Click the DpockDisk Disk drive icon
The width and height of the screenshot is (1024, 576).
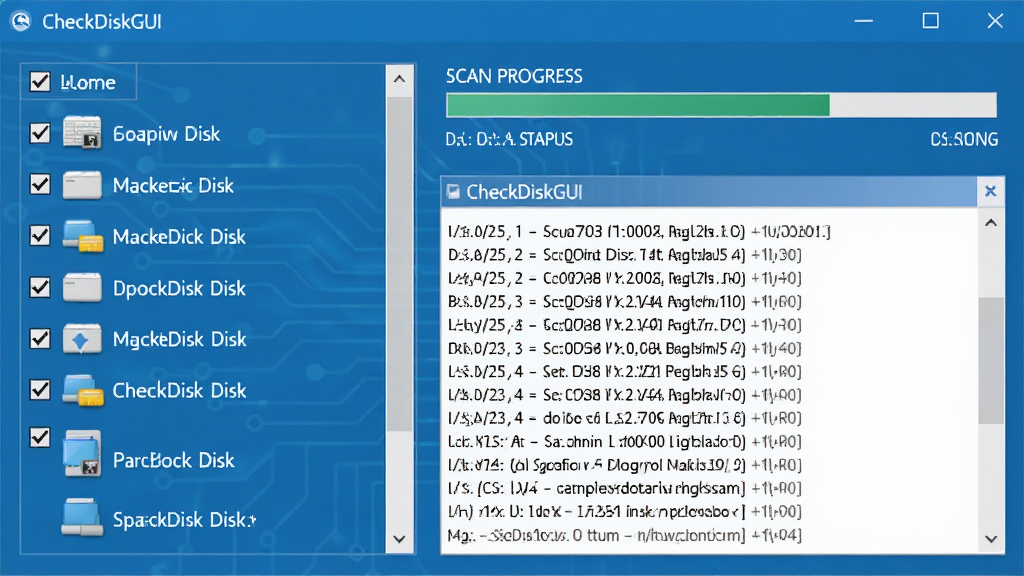click(82, 287)
